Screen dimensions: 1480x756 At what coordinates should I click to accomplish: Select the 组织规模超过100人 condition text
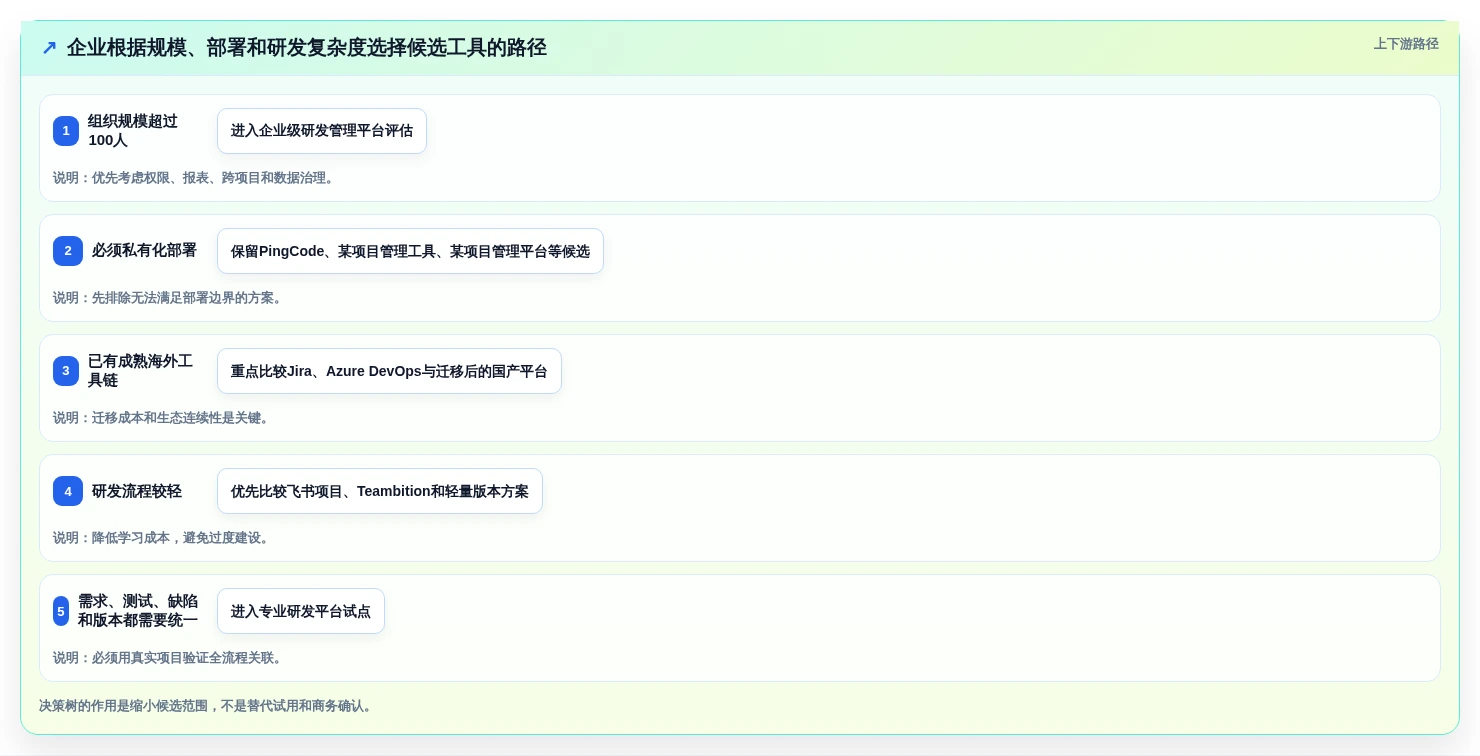coord(133,131)
